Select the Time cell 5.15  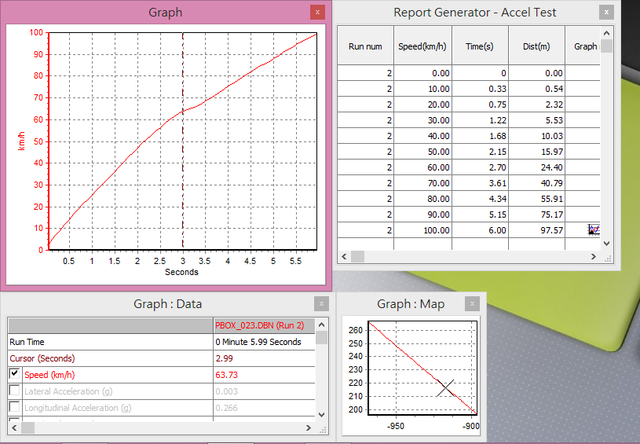point(480,214)
